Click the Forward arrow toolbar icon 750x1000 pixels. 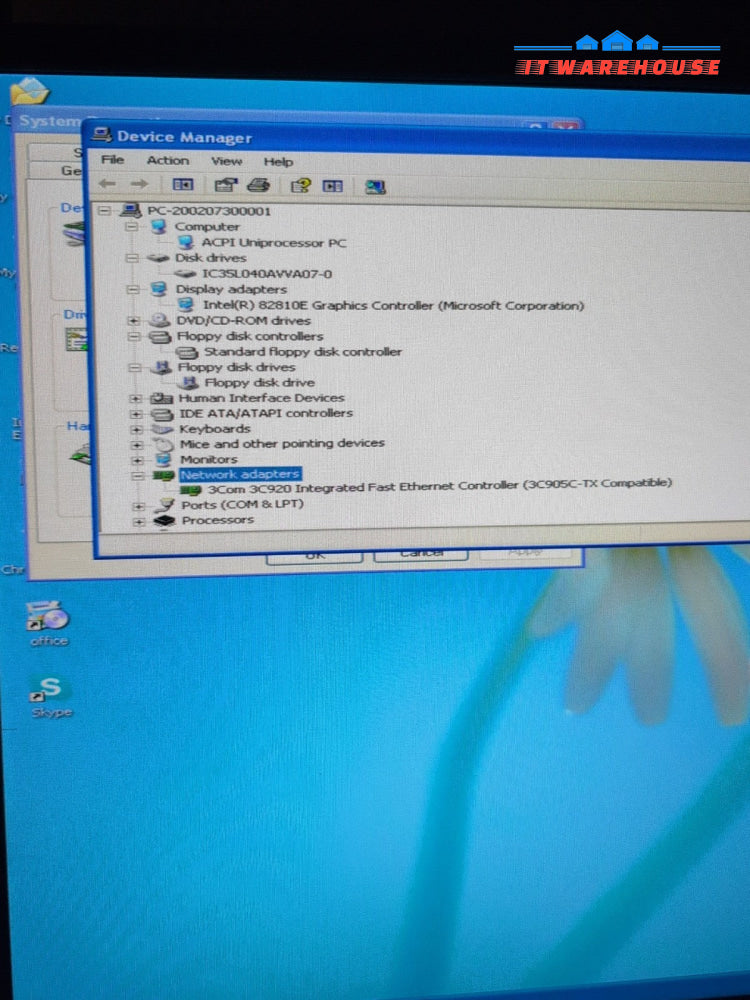[x=139, y=184]
